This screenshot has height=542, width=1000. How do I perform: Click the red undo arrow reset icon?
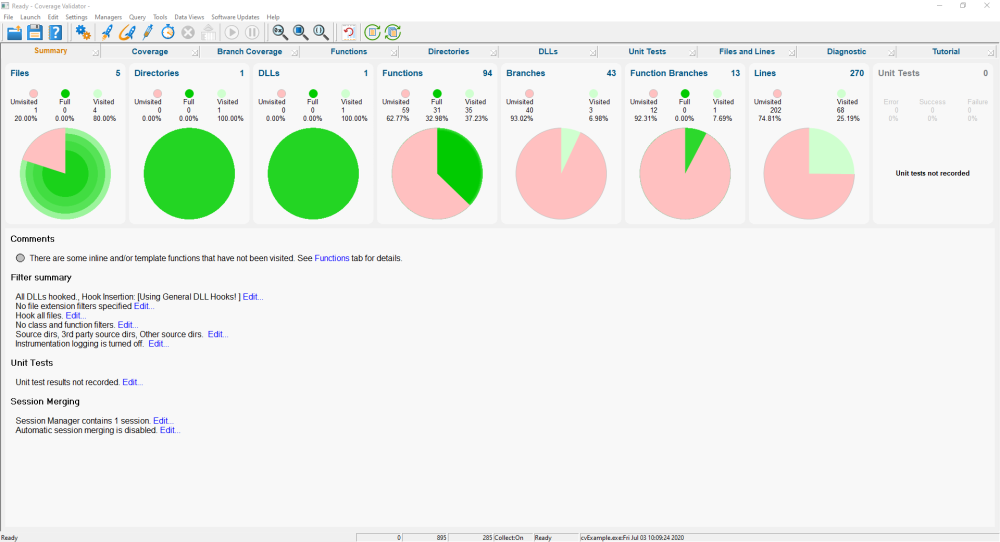point(348,33)
